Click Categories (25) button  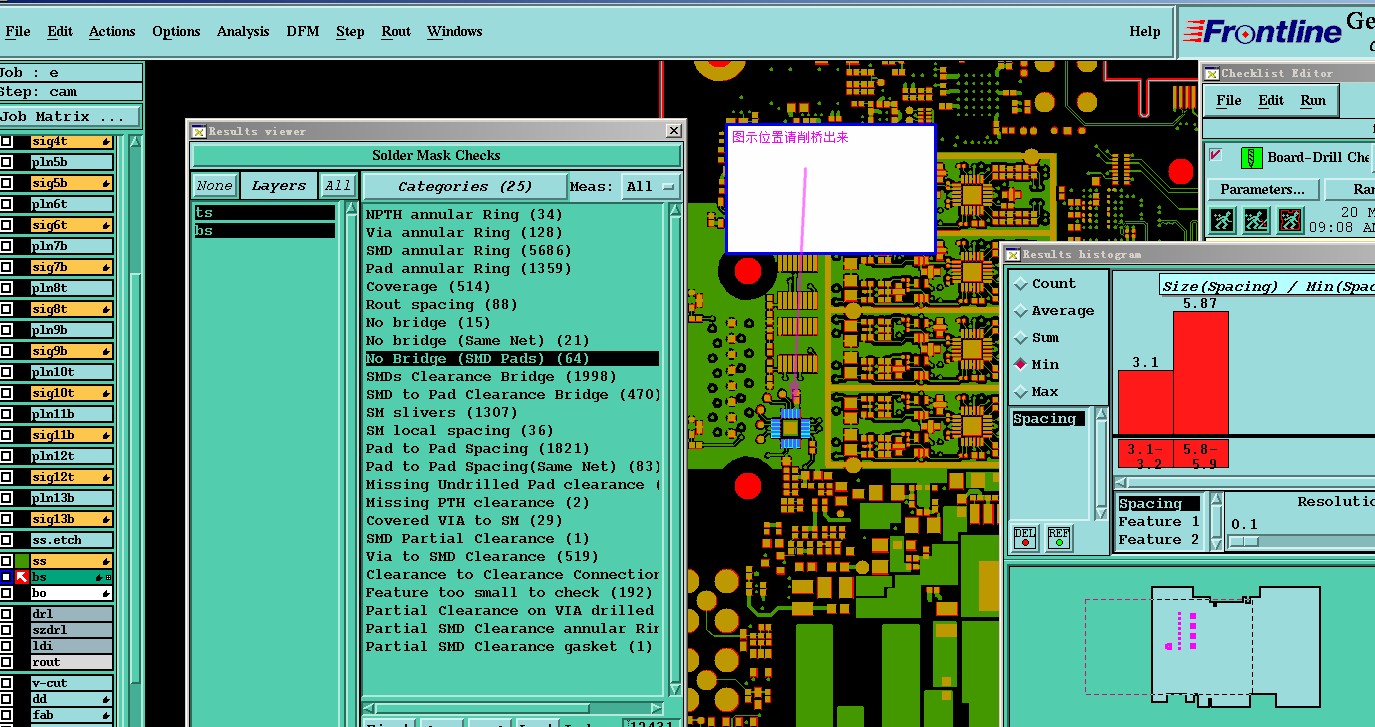465,186
